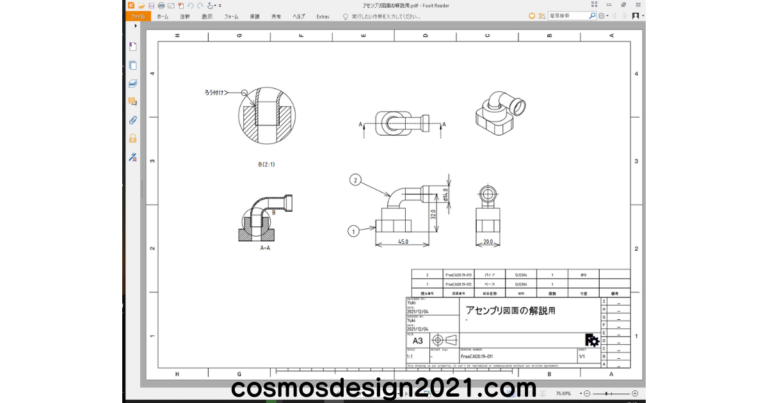The height and width of the screenshot is (403, 768).
Task: Open the Digital Signatures panel
Action: (133, 157)
